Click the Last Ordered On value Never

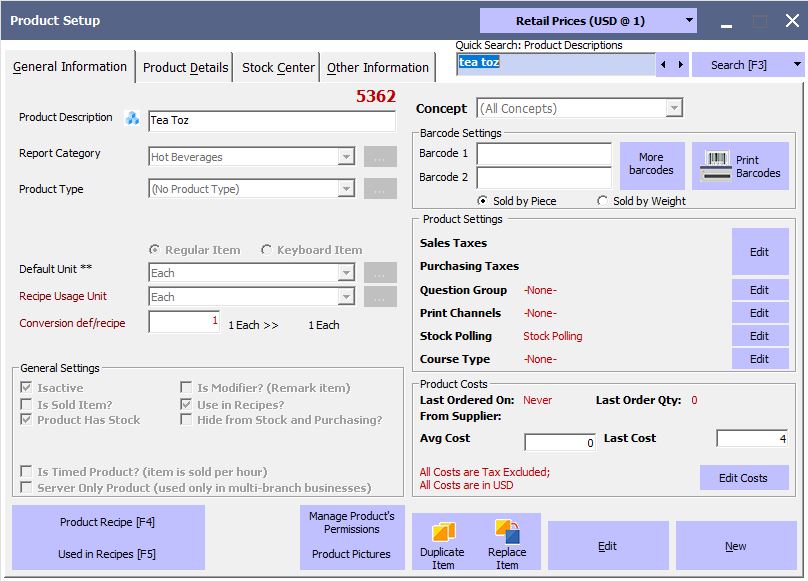tap(537, 400)
